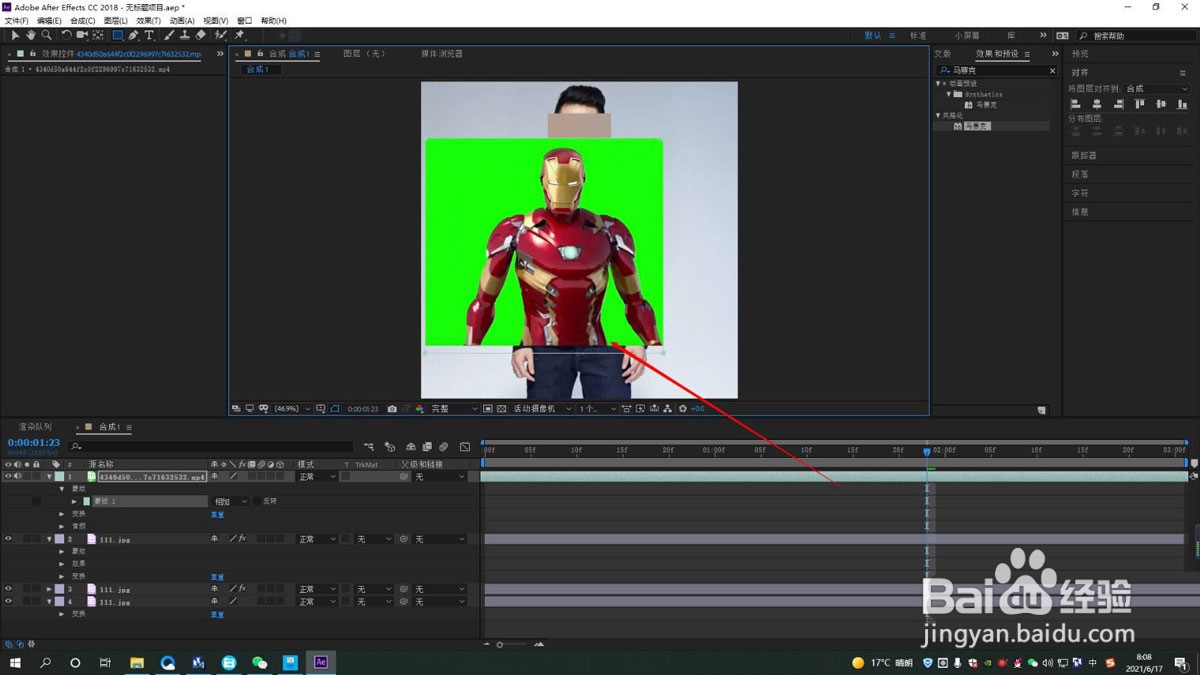Hide layer 2 111.jpg eye toggle
This screenshot has height=675, width=1200.
[8, 539]
